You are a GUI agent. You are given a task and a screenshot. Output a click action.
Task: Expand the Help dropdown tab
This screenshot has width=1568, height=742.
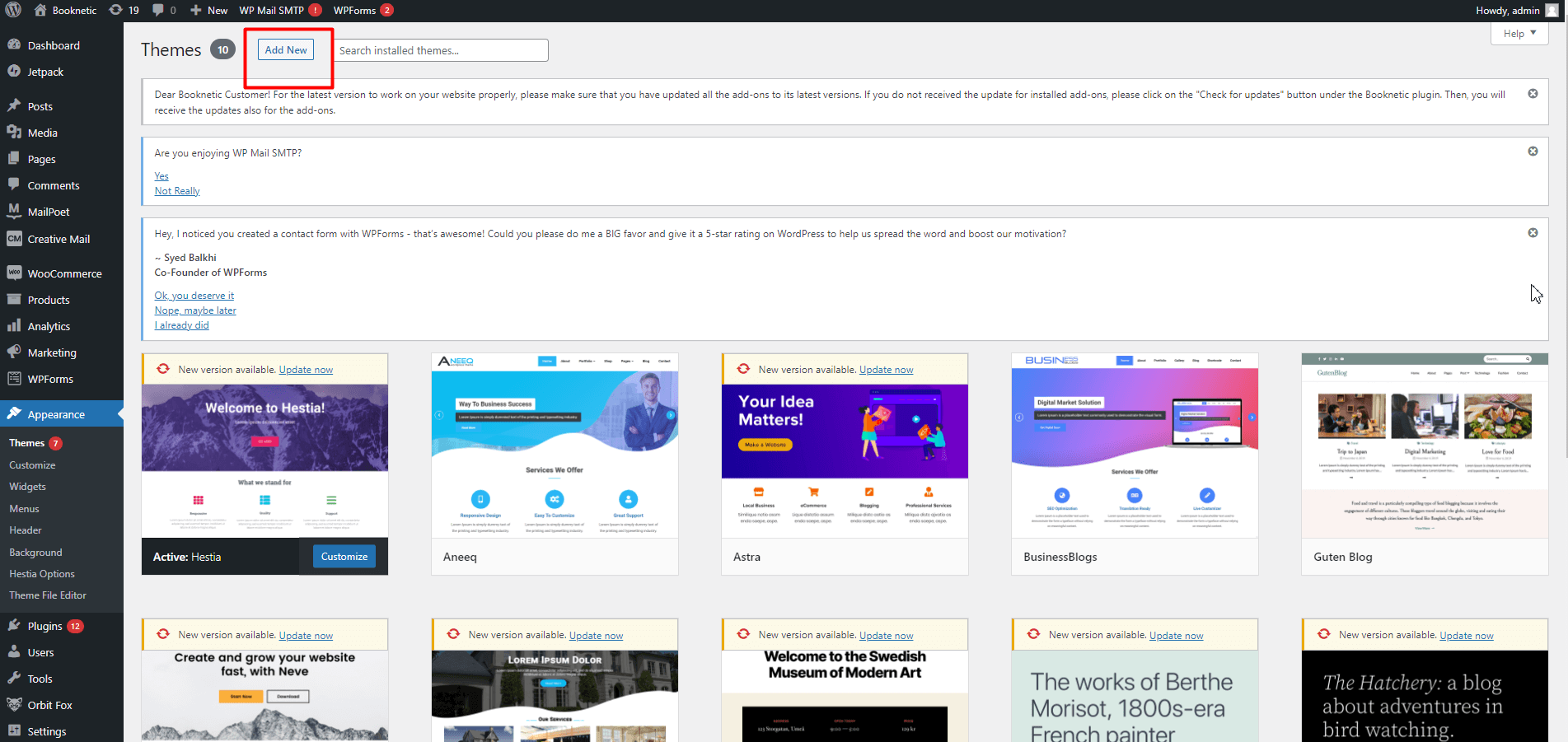(x=1519, y=34)
